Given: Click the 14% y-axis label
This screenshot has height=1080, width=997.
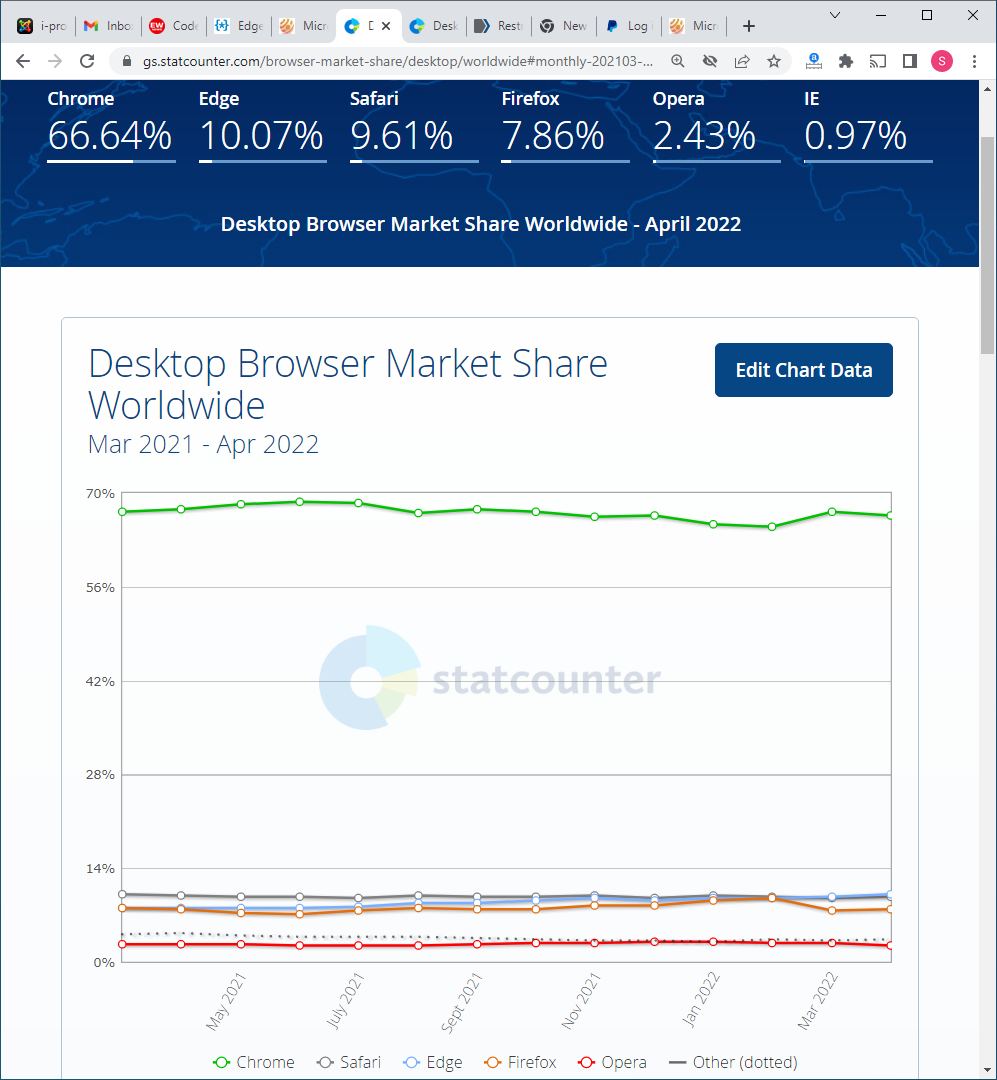Looking at the screenshot, I should point(100,869).
